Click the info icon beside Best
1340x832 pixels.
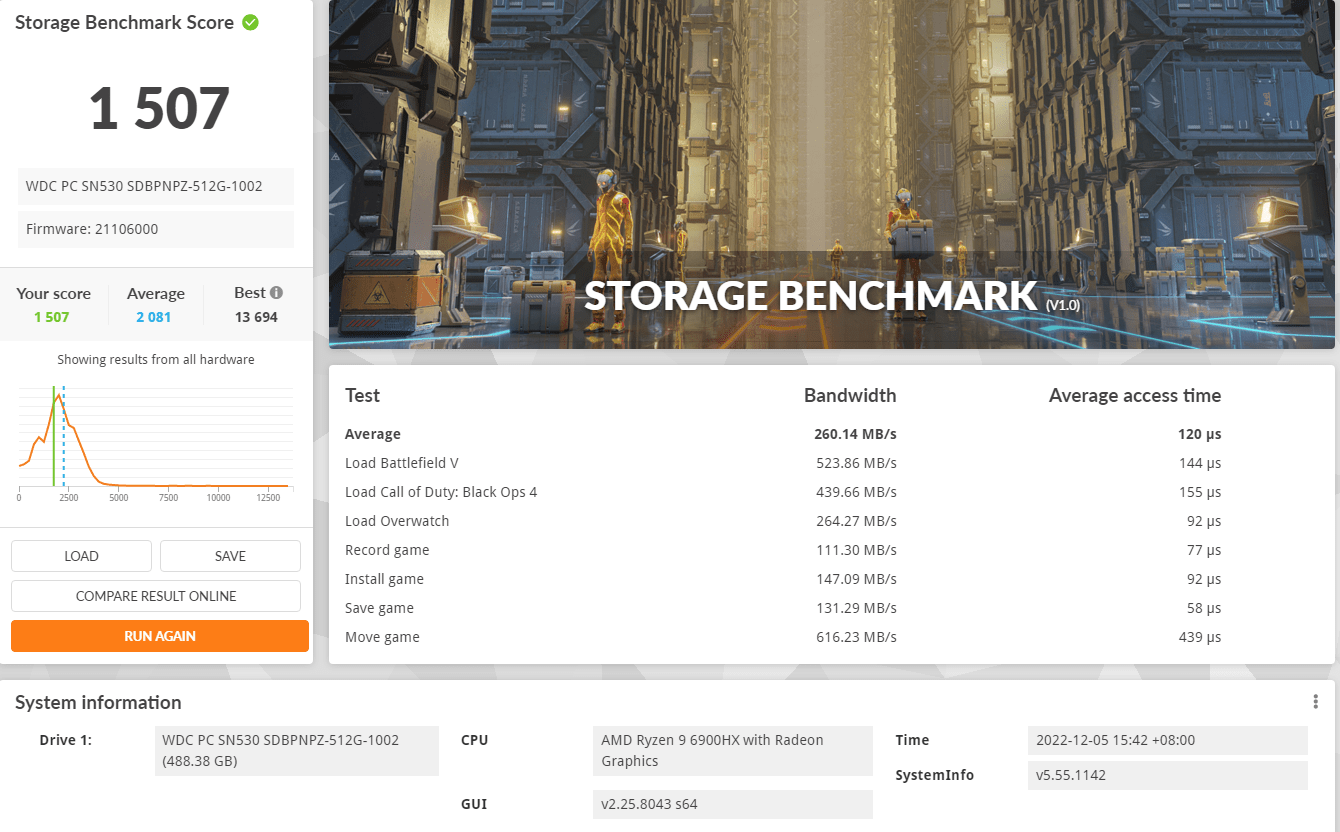[276, 293]
